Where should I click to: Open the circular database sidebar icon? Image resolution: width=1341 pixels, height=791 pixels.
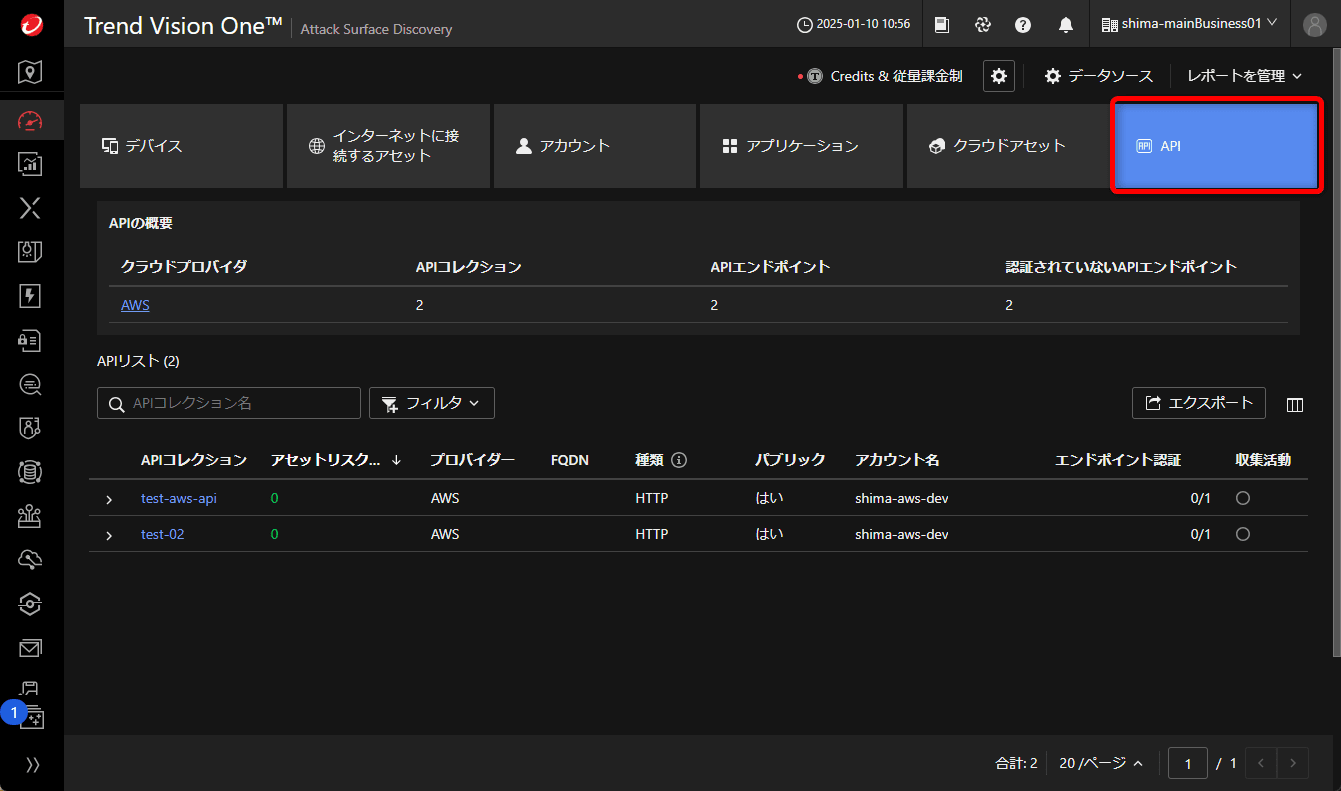(31, 471)
